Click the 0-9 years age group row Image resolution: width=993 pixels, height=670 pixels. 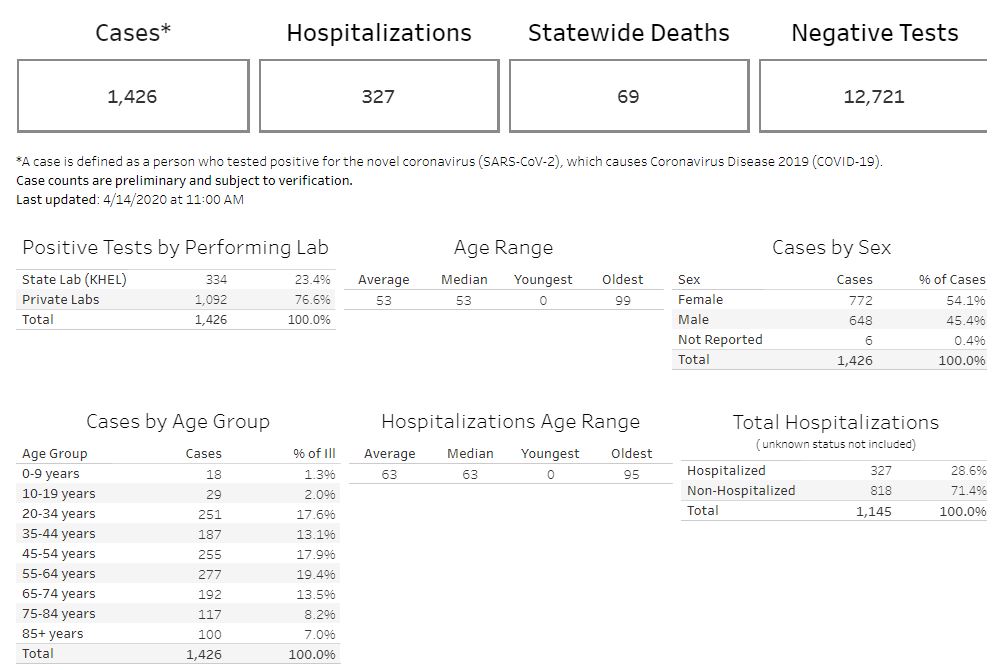coord(51,474)
